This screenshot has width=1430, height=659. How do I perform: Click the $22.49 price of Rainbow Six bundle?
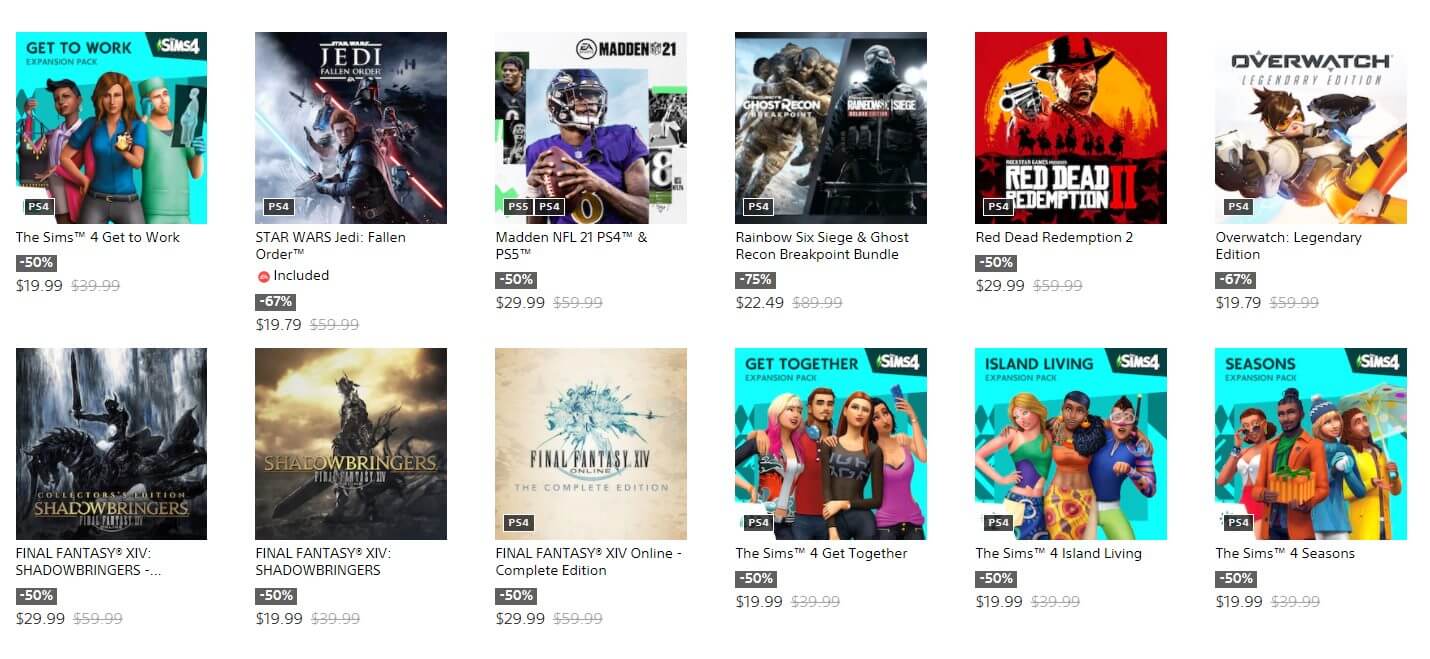click(760, 303)
